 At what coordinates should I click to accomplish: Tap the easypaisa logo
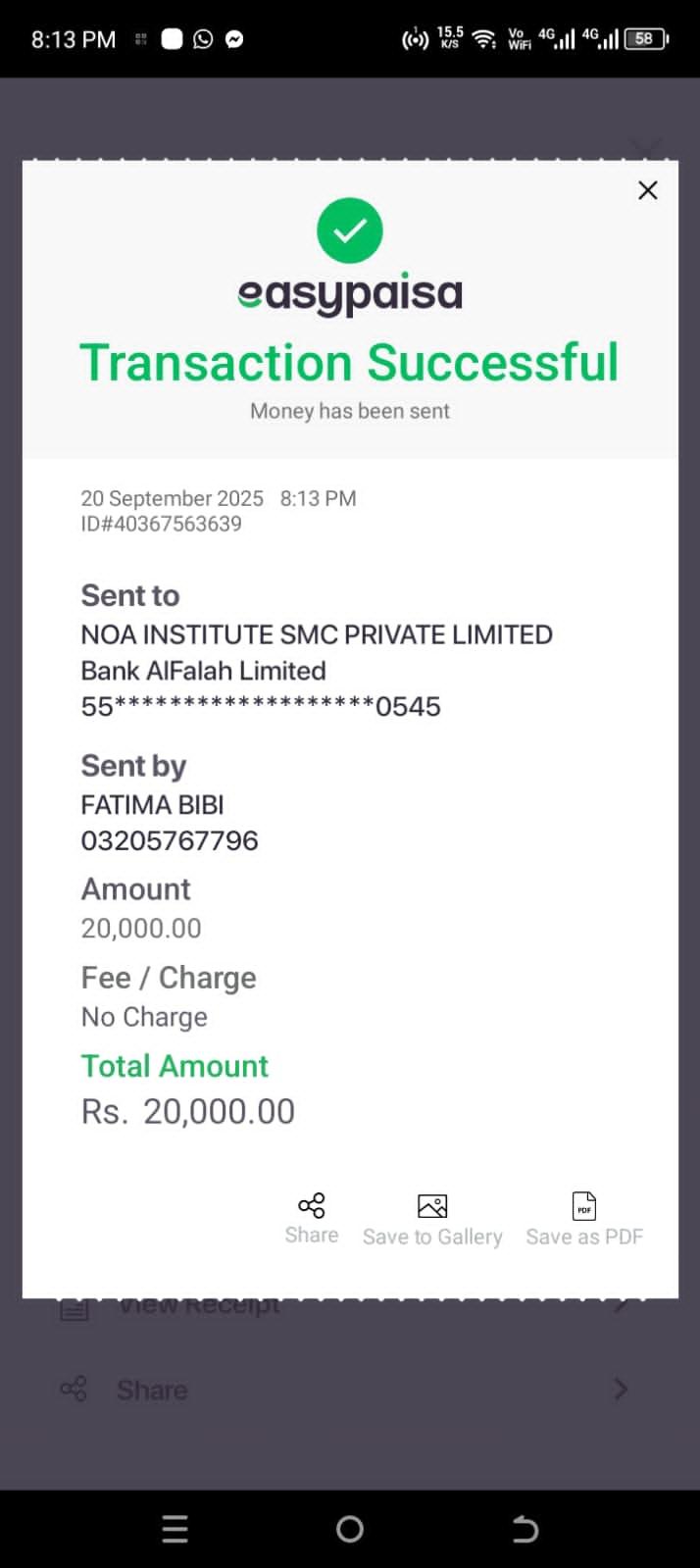[x=350, y=294]
